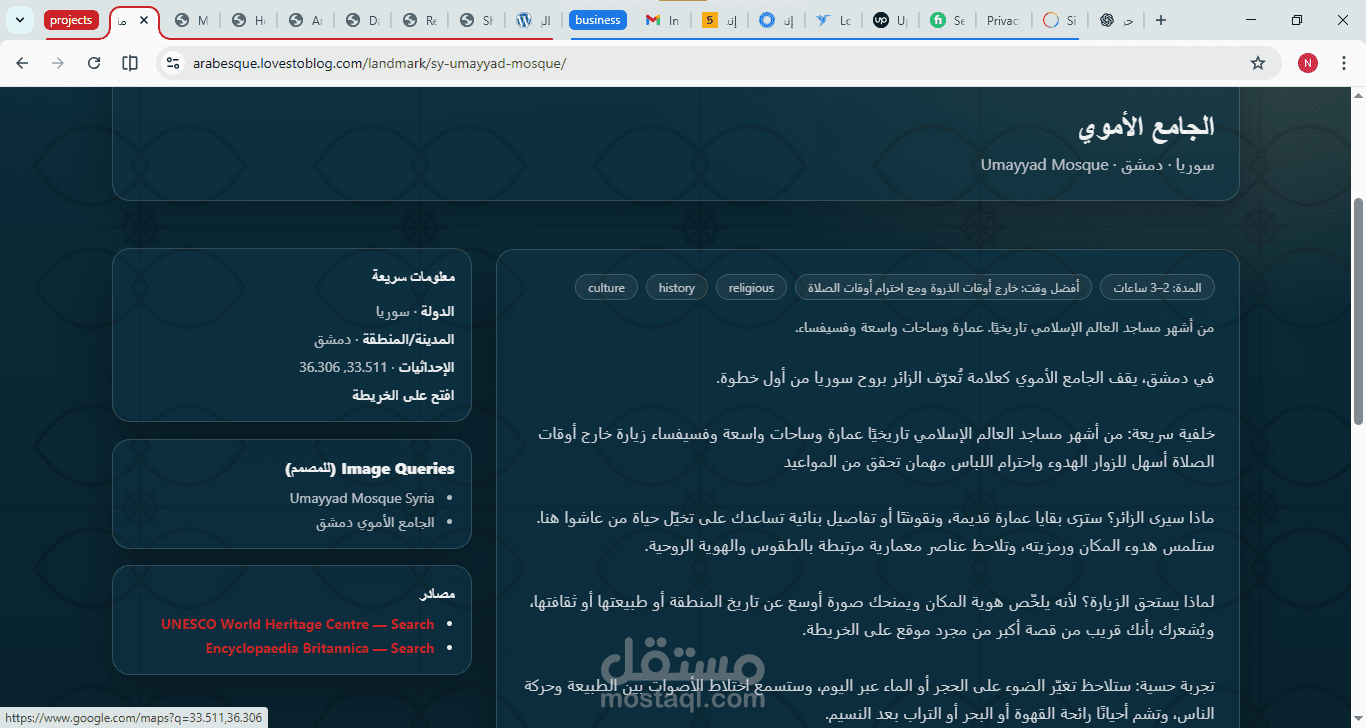
Task: Click the 'religious' tag chip
Action: click(x=752, y=288)
